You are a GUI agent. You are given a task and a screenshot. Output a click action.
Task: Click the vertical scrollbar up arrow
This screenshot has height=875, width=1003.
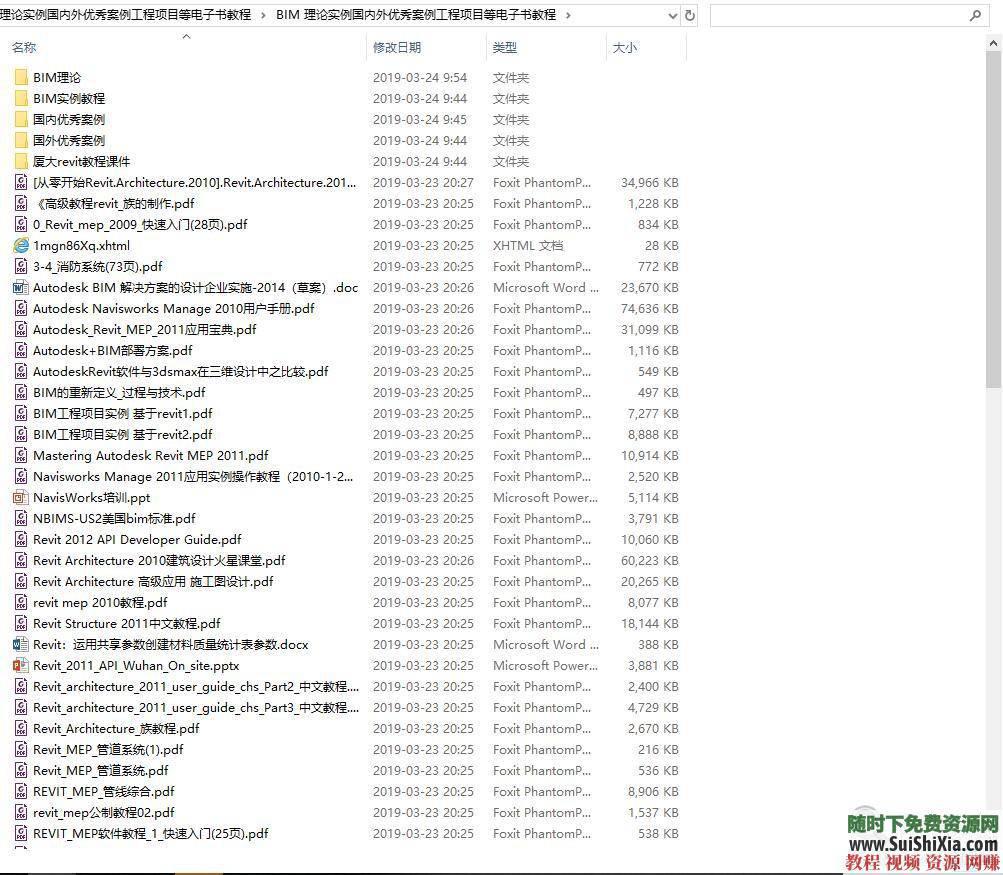click(993, 43)
